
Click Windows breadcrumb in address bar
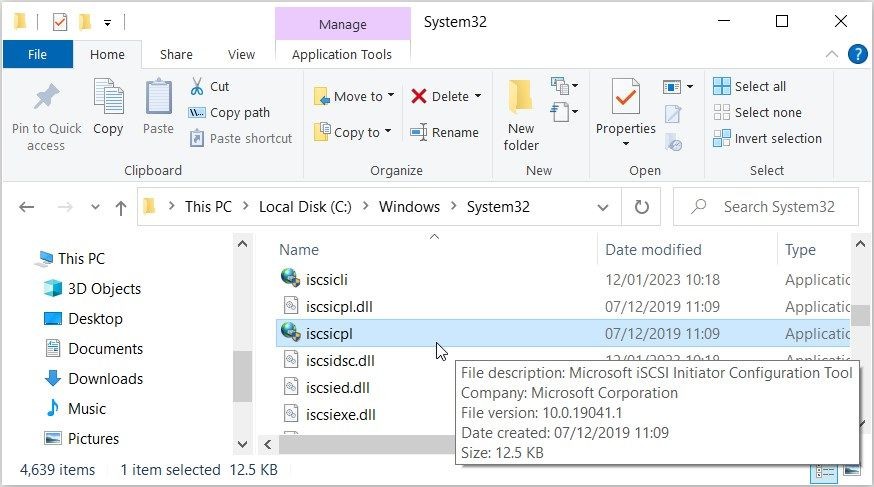409,207
